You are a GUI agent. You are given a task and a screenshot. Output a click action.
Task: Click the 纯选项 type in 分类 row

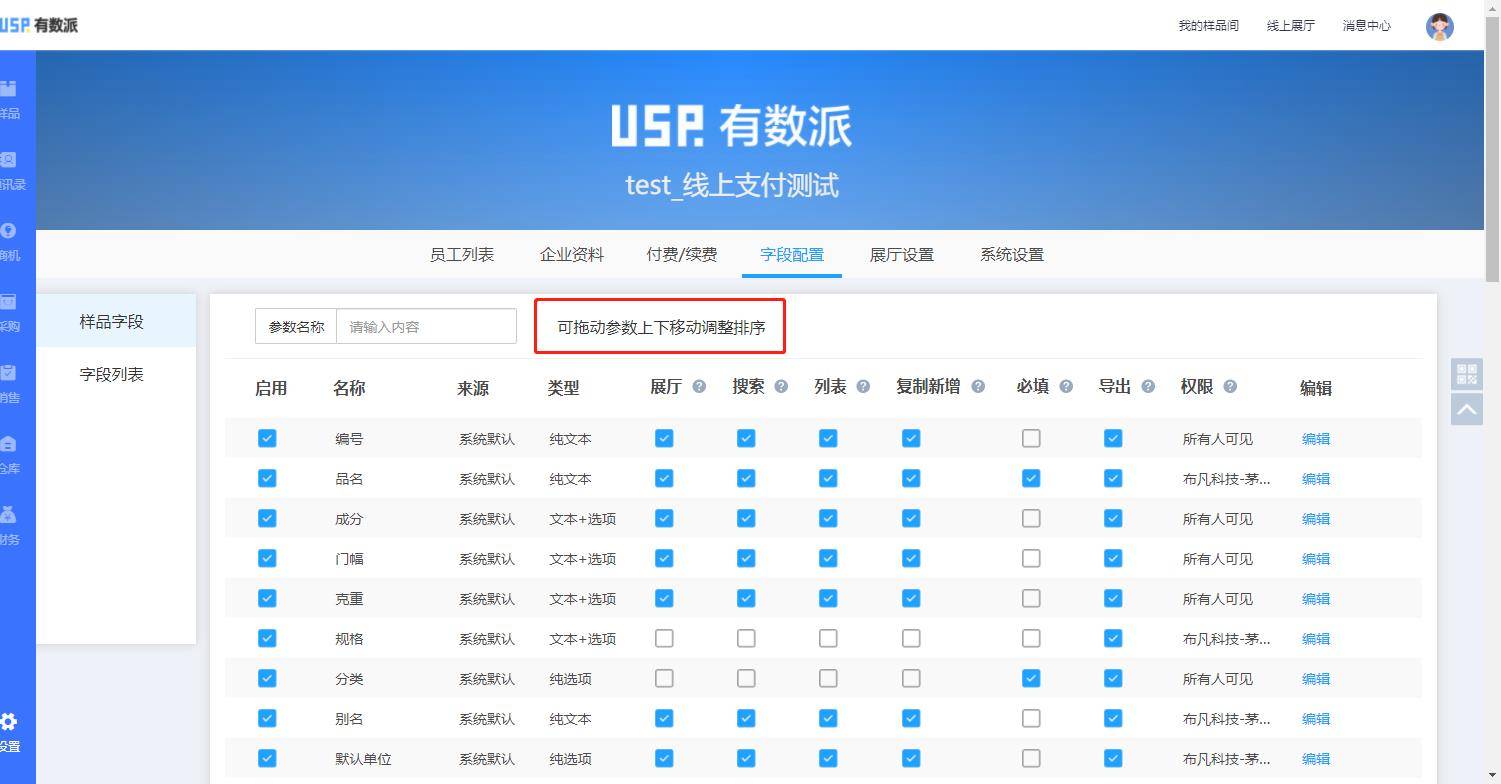point(570,678)
